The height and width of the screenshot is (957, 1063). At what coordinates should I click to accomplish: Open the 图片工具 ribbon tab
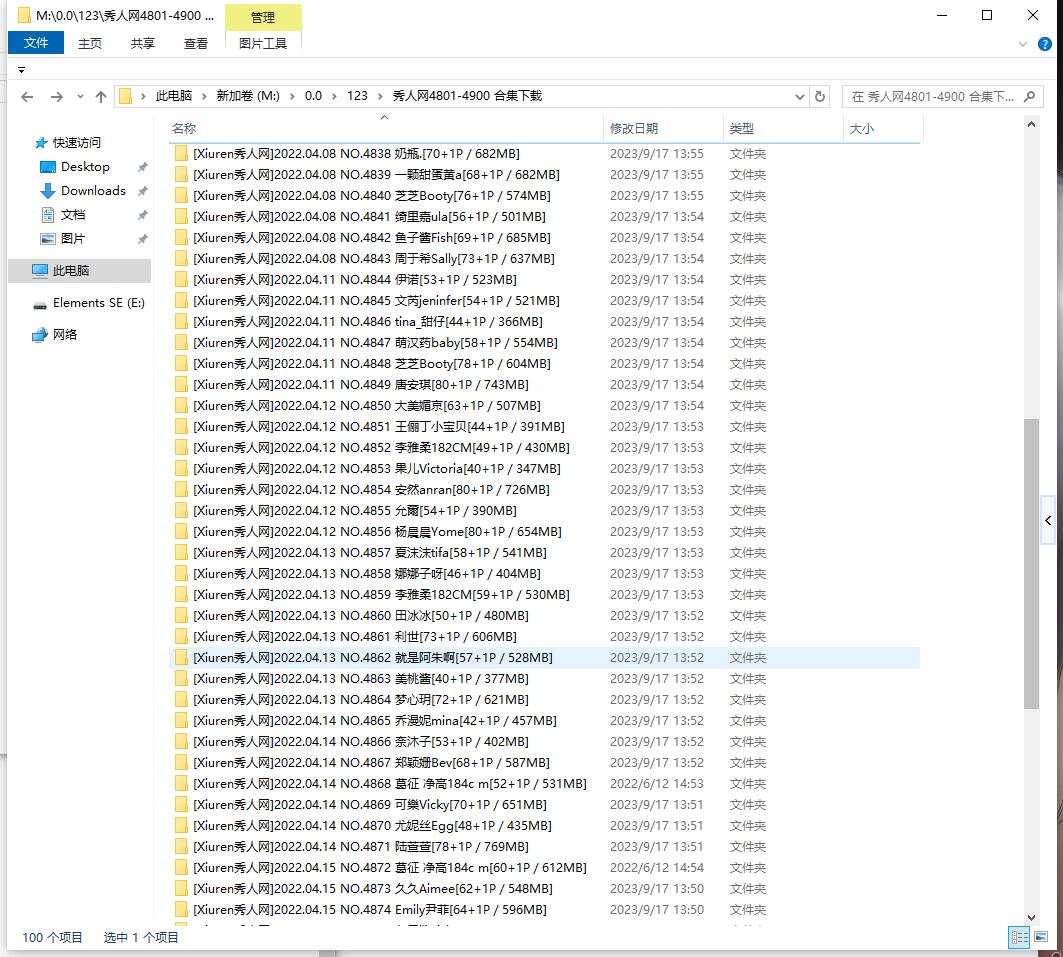pyautogui.click(x=263, y=43)
